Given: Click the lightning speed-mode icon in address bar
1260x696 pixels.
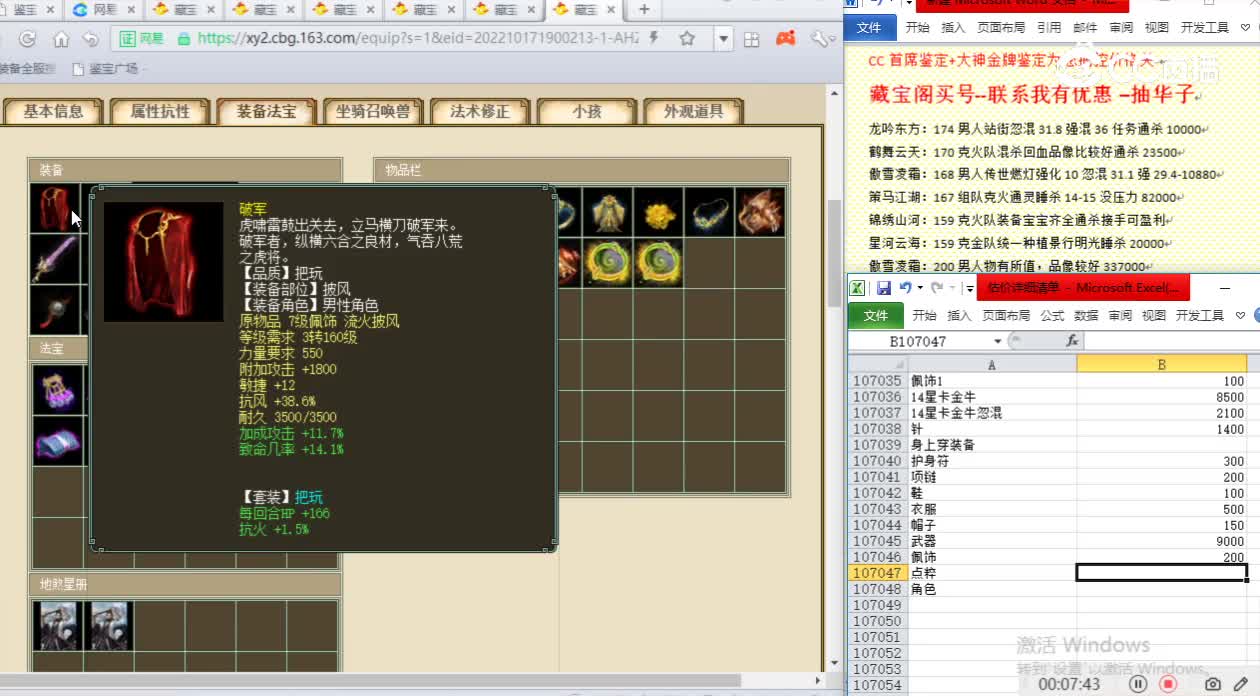Looking at the screenshot, I should pyautogui.click(x=653, y=39).
